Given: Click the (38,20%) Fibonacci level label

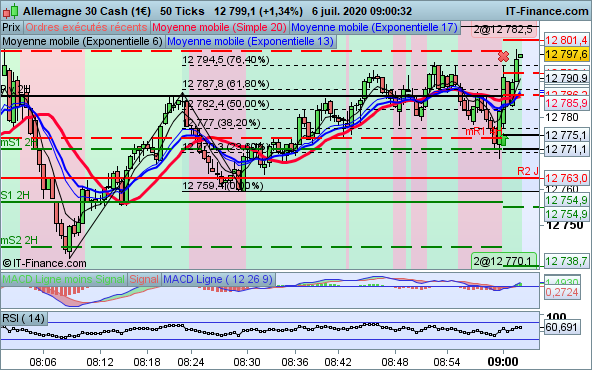Looking at the screenshot, I should (x=239, y=123).
